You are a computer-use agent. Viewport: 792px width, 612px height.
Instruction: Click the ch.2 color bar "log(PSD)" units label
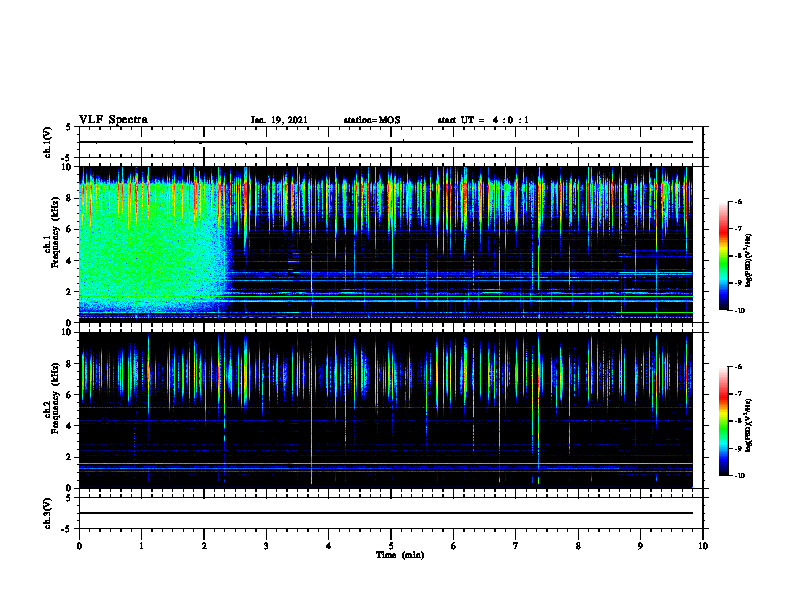tap(749, 425)
